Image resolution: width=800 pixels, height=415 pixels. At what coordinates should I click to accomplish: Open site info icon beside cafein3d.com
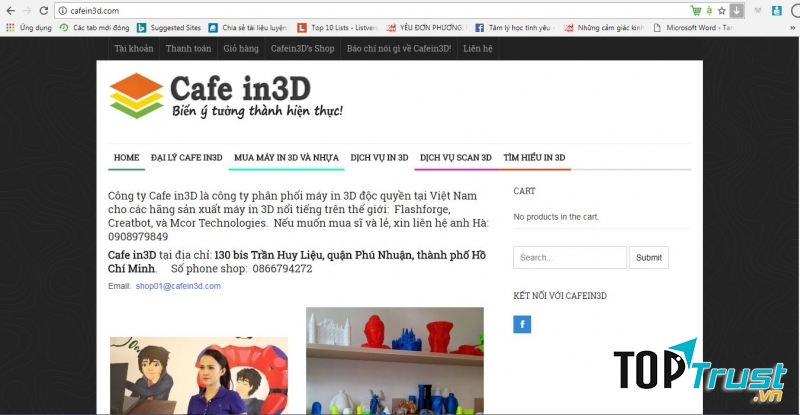(x=63, y=11)
